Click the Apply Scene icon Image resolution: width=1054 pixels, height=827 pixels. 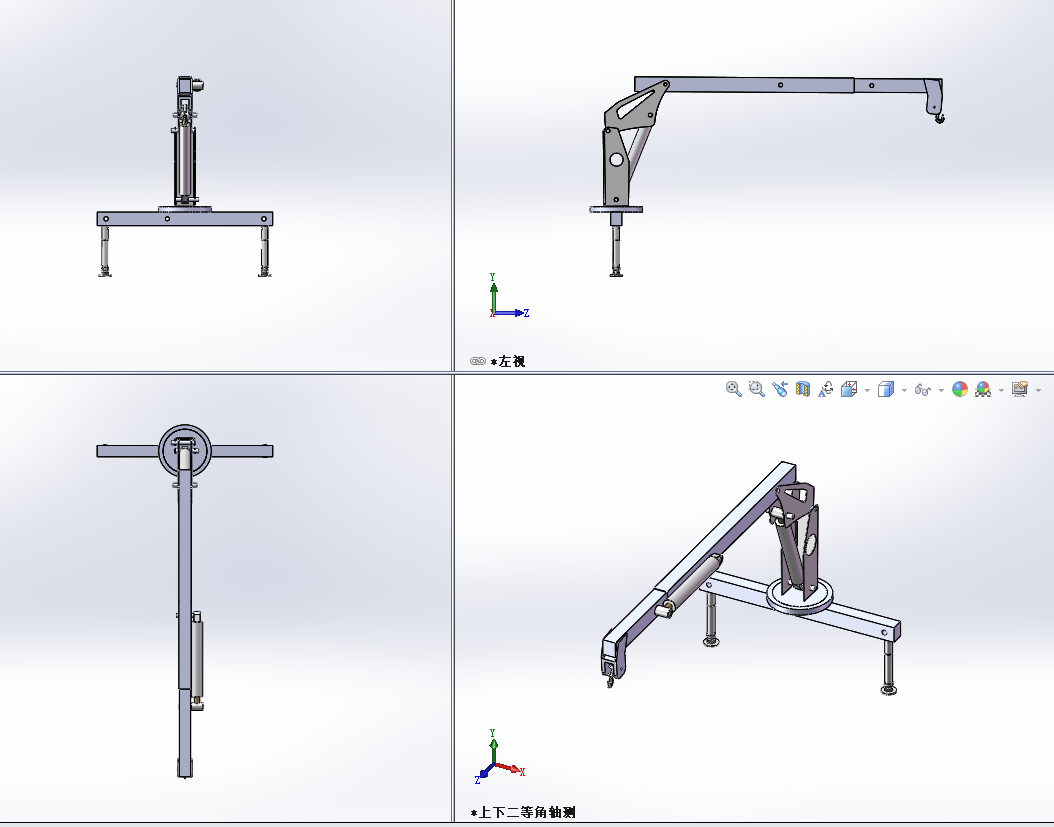click(x=983, y=389)
